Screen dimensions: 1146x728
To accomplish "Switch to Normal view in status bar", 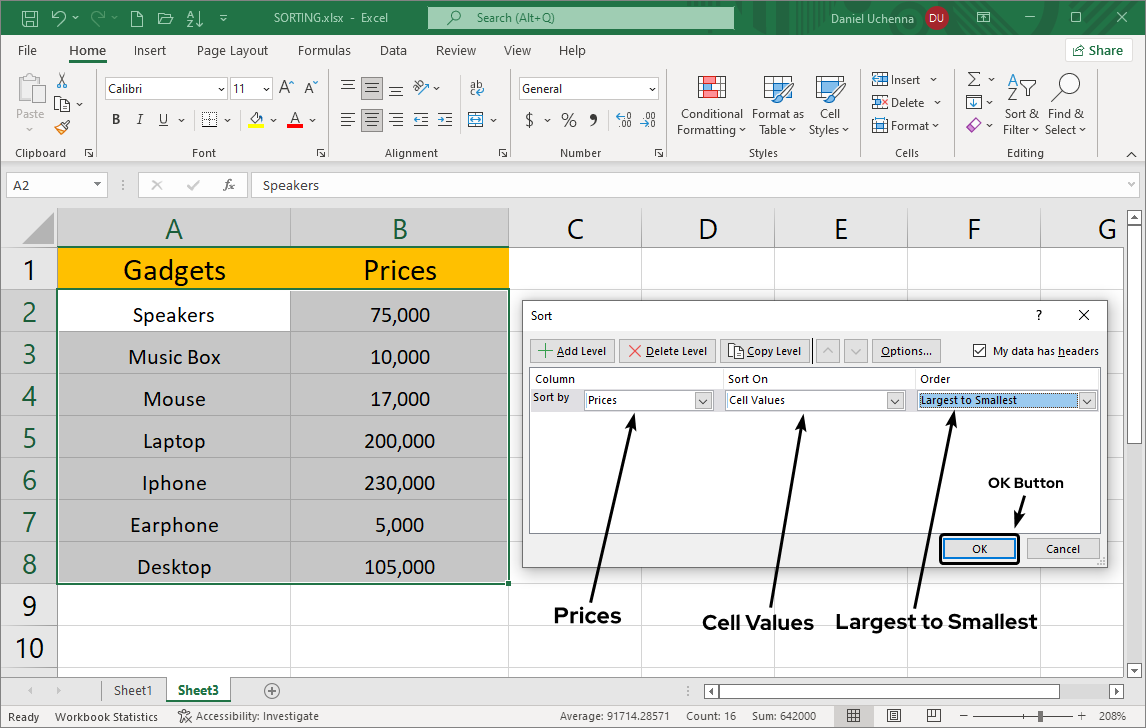I will (x=853, y=716).
